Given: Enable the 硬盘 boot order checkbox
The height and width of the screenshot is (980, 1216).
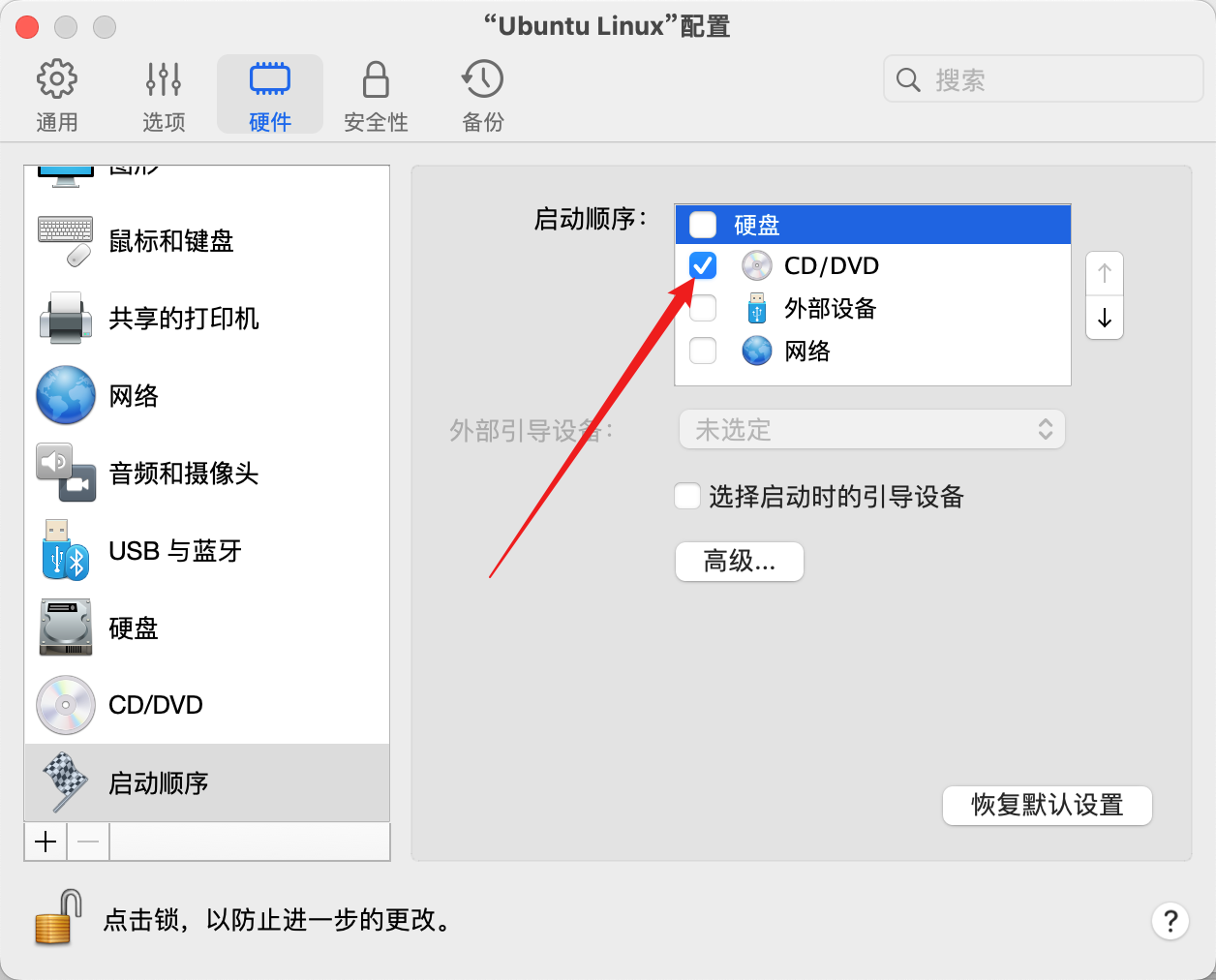Looking at the screenshot, I should pos(703,225).
